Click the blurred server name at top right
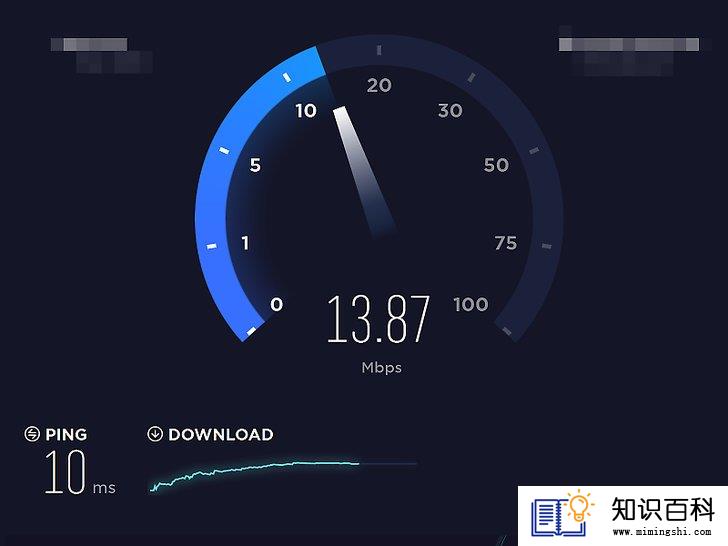 coord(630,51)
